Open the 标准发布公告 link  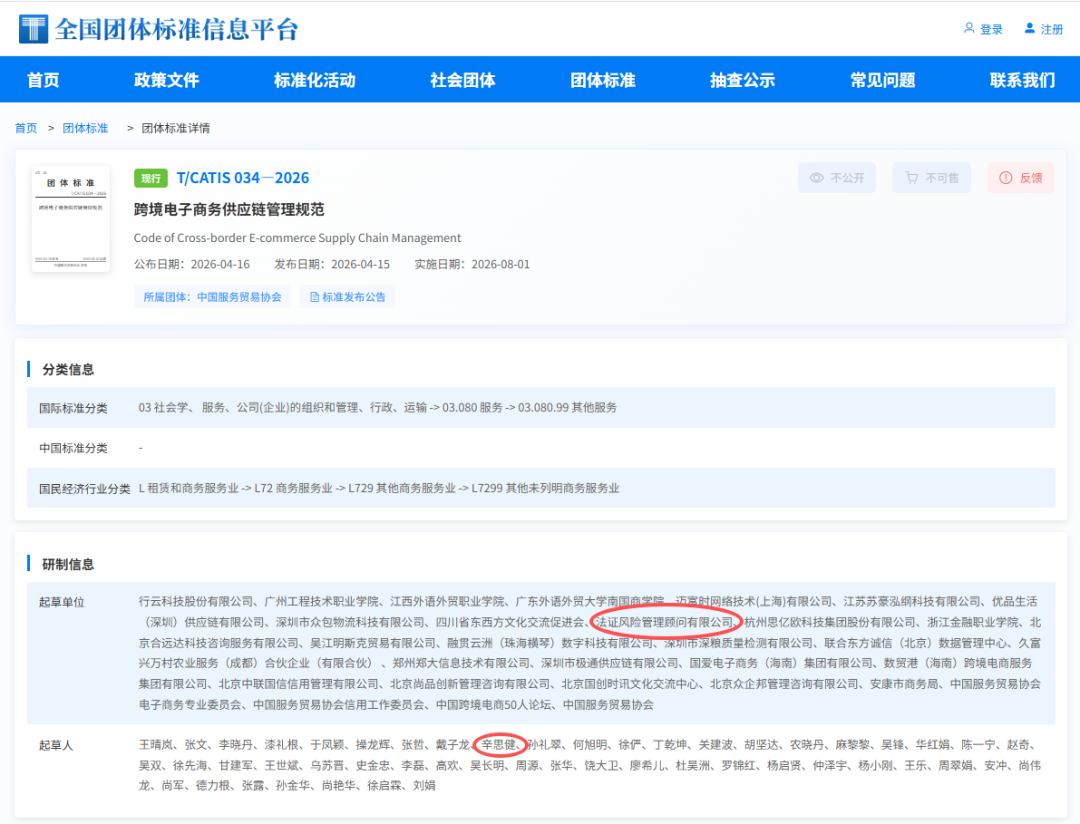[x=347, y=297]
